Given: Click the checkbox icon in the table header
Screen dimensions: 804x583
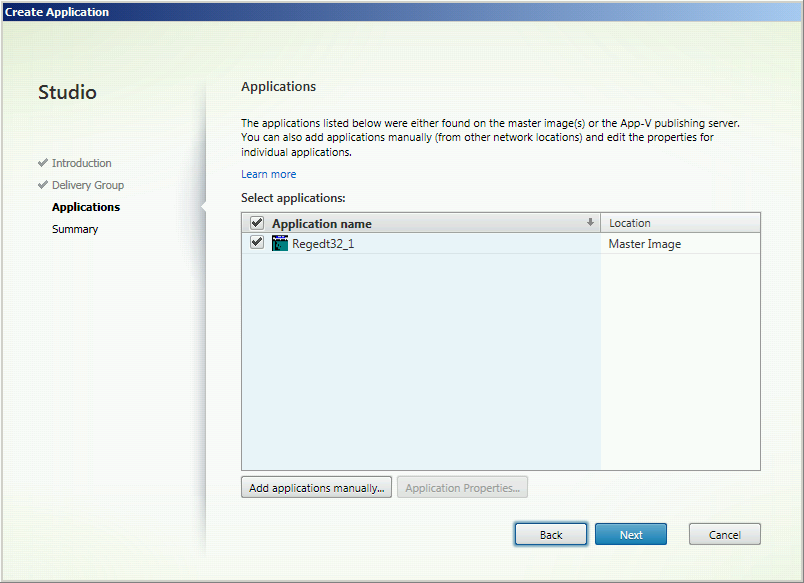Looking at the screenshot, I should point(256,222).
